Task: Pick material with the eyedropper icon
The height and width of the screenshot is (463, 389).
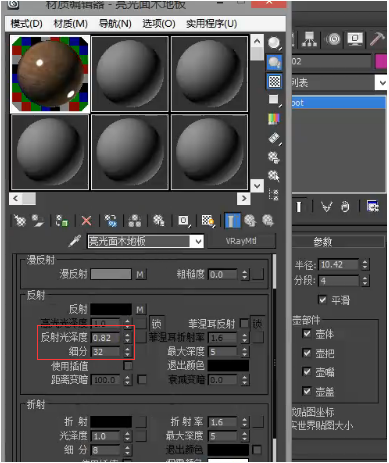Action: [74, 241]
